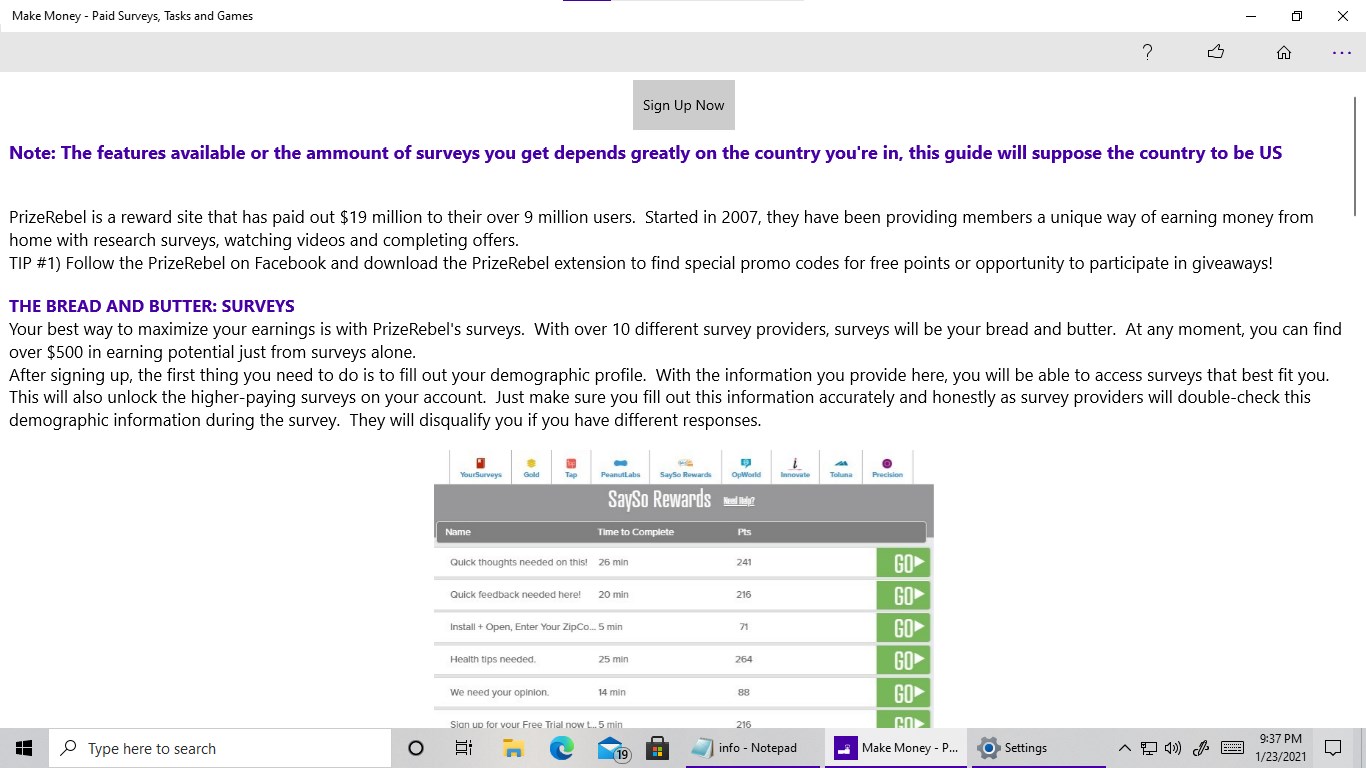This screenshot has height=768, width=1366.
Task: Click the vertical scrollbar thumb
Action: point(1357,155)
